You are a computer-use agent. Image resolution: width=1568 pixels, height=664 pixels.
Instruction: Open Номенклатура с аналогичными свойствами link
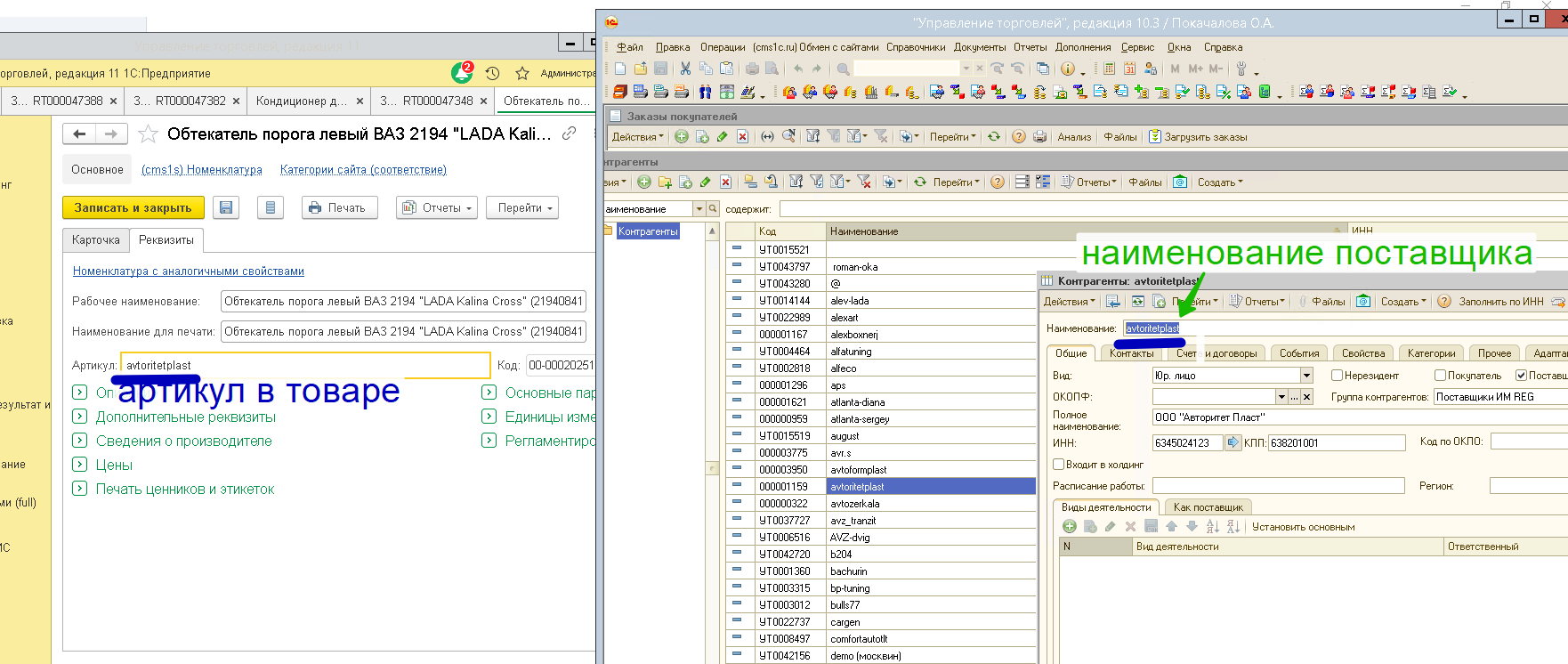pos(189,271)
